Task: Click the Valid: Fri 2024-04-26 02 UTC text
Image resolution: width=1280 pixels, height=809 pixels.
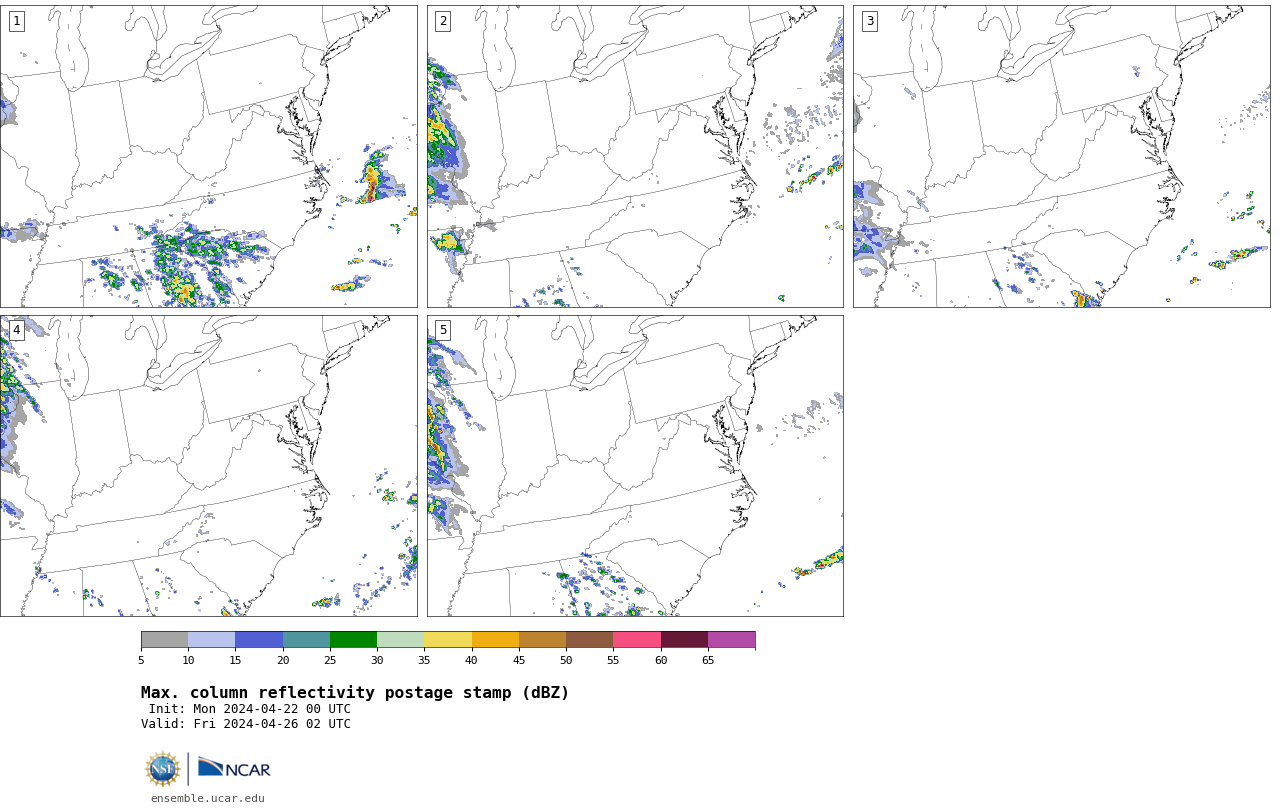Action: [x=246, y=724]
